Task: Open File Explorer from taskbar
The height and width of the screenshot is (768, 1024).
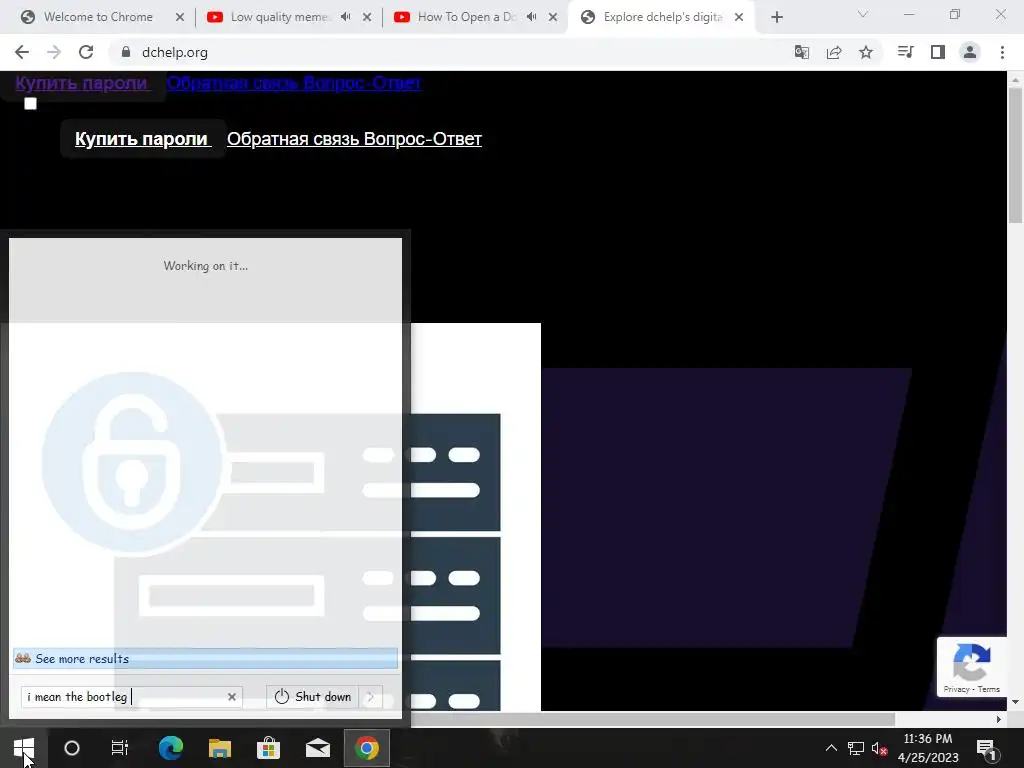Action: pos(219,748)
